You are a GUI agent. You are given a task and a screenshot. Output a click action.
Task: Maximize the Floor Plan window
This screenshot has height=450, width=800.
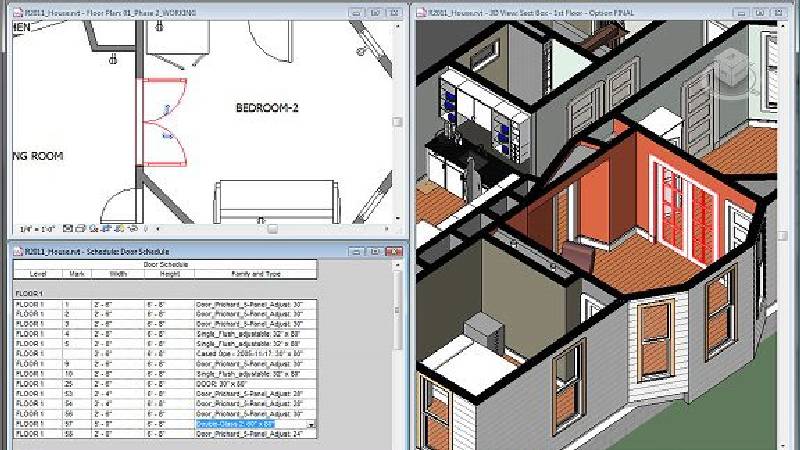click(x=375, y=12)
